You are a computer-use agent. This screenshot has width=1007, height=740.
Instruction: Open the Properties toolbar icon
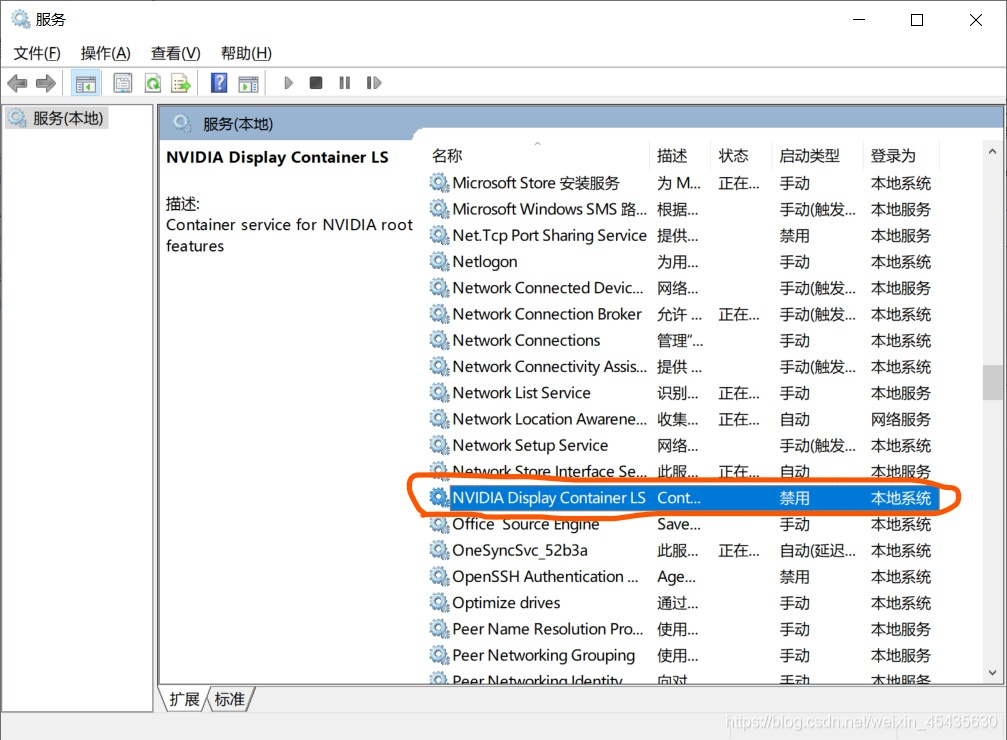123,83
